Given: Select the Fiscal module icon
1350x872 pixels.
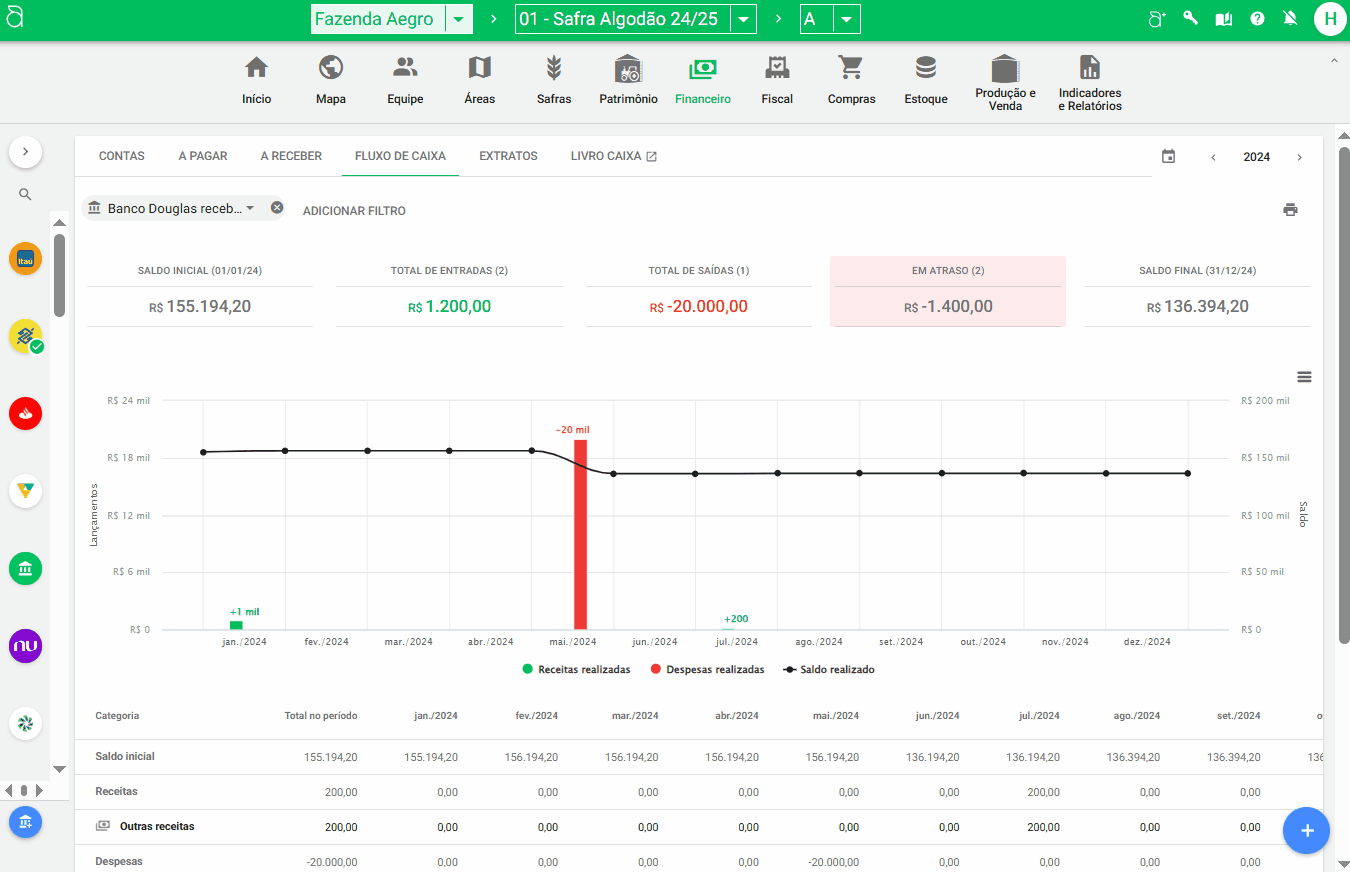Looking at the screenshot, I should tap(777, 80).
